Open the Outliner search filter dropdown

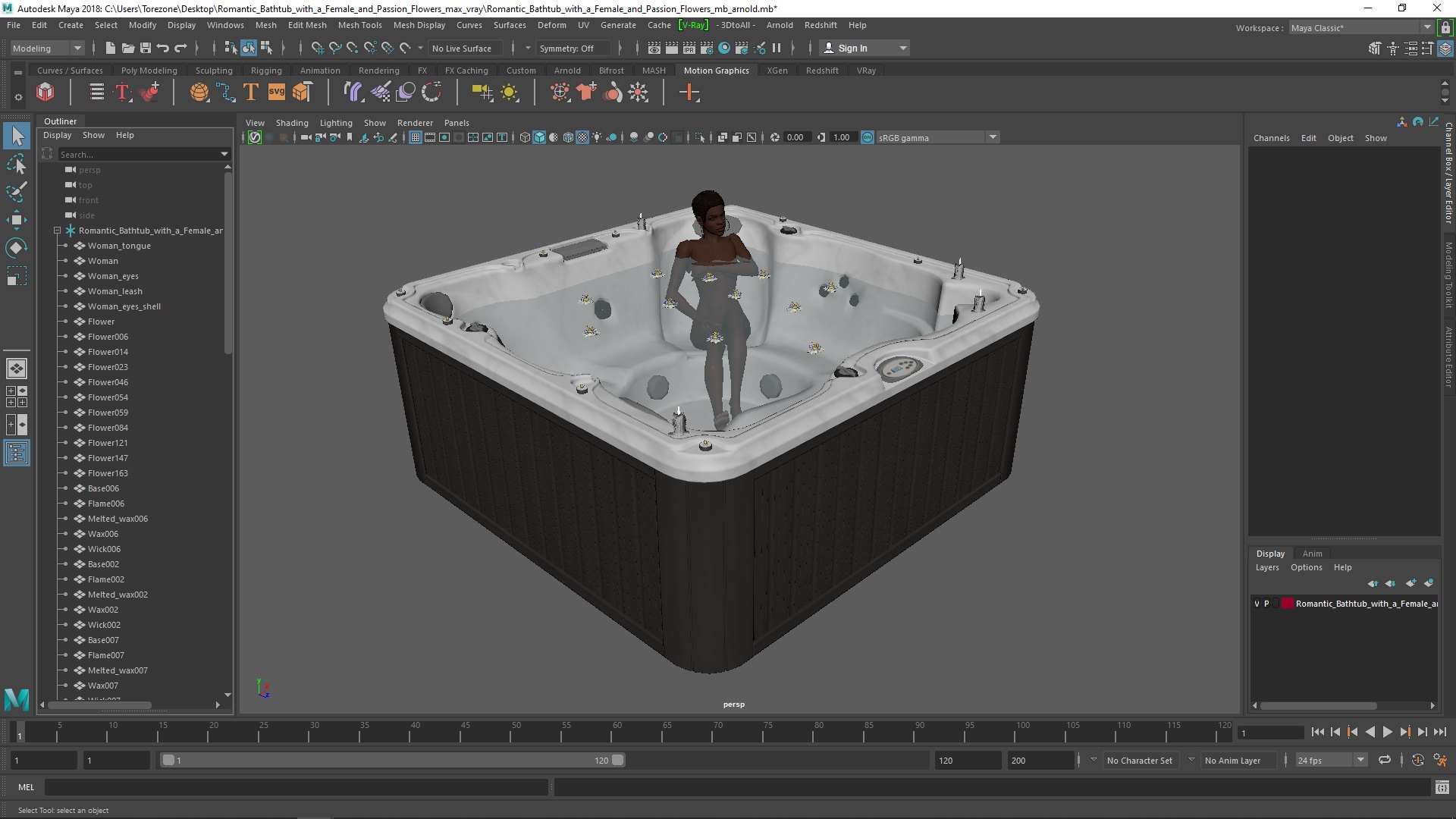(224, 154)
